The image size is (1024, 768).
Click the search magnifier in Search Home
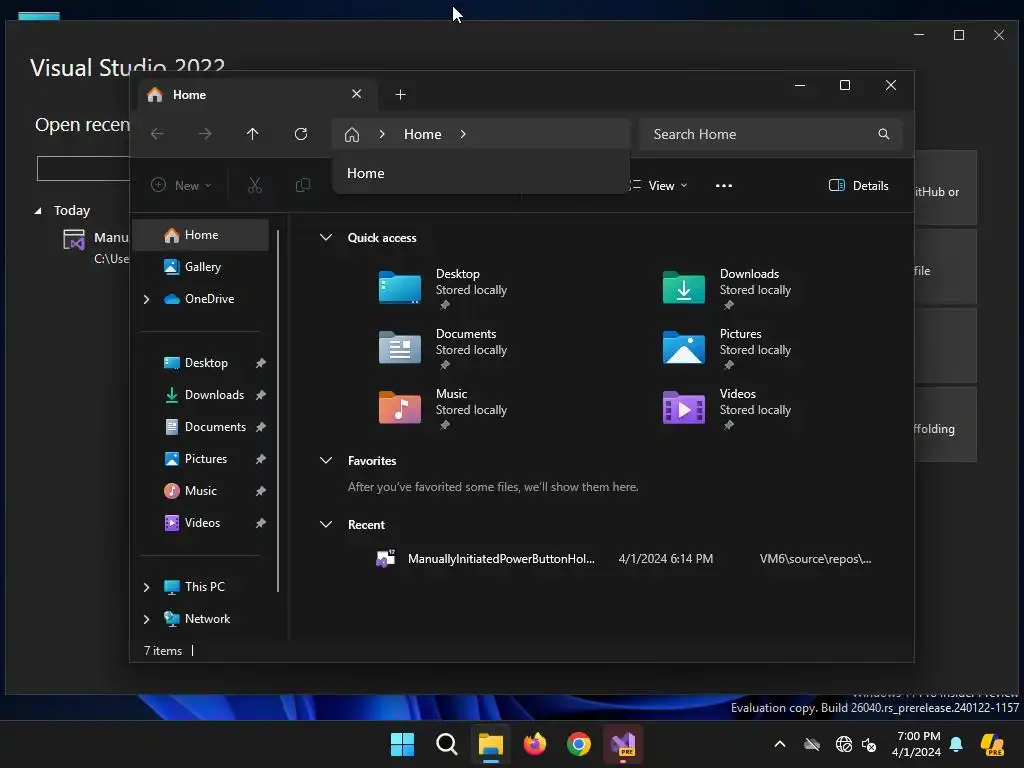tap(884, 134)
